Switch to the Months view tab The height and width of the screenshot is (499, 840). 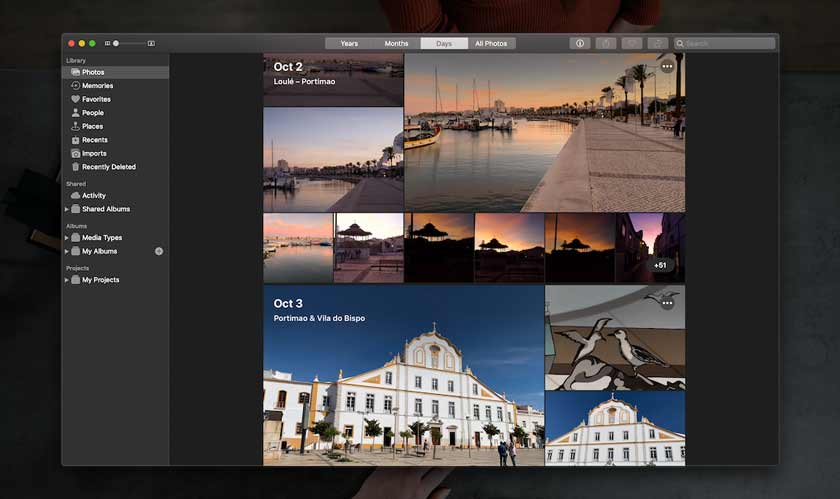coord(396,44)
